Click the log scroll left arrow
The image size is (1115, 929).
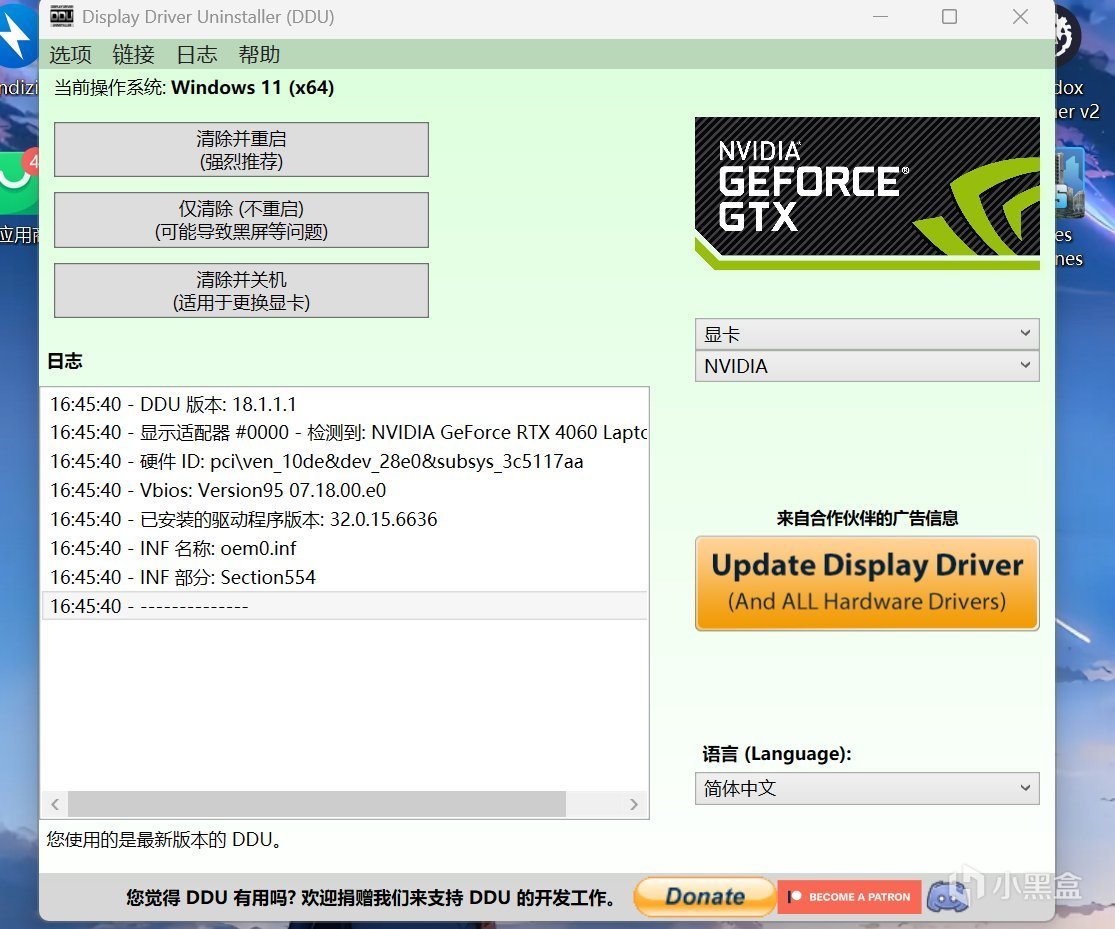pyautogui.click(x=55, y=805)
